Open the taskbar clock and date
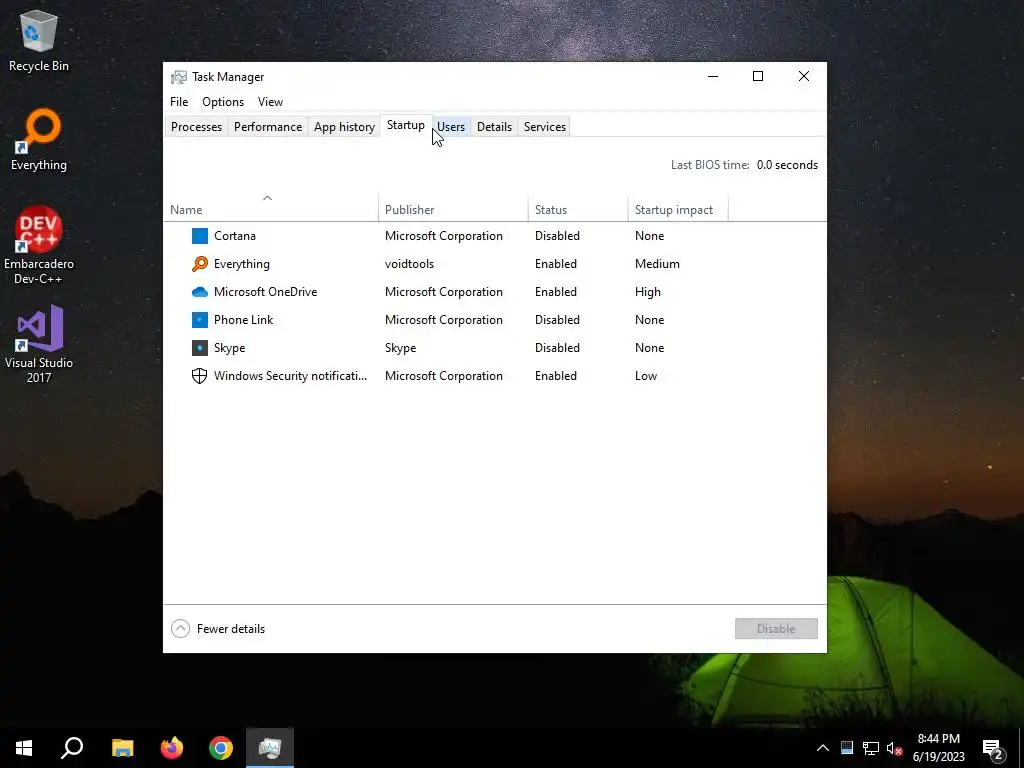This screenshot has height=768, width=1024. coord(938,748)
